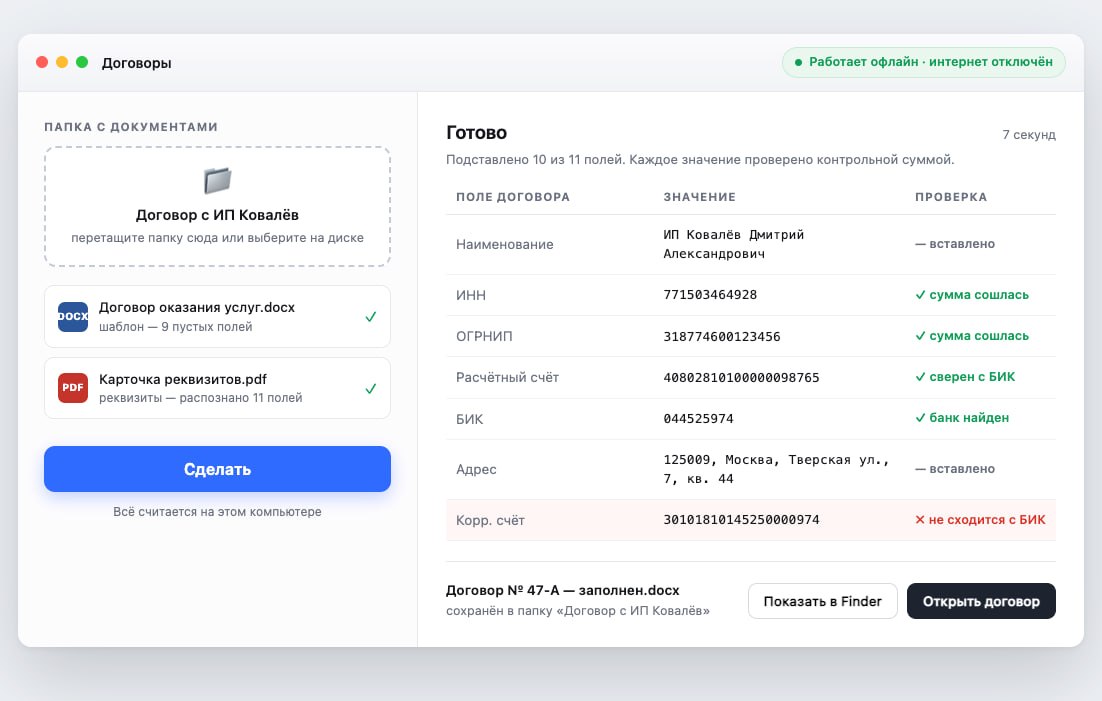Click the blue Сделать button
Image resolution: width=1102 pixels, height=701 pixels.
tap(217, 469)
